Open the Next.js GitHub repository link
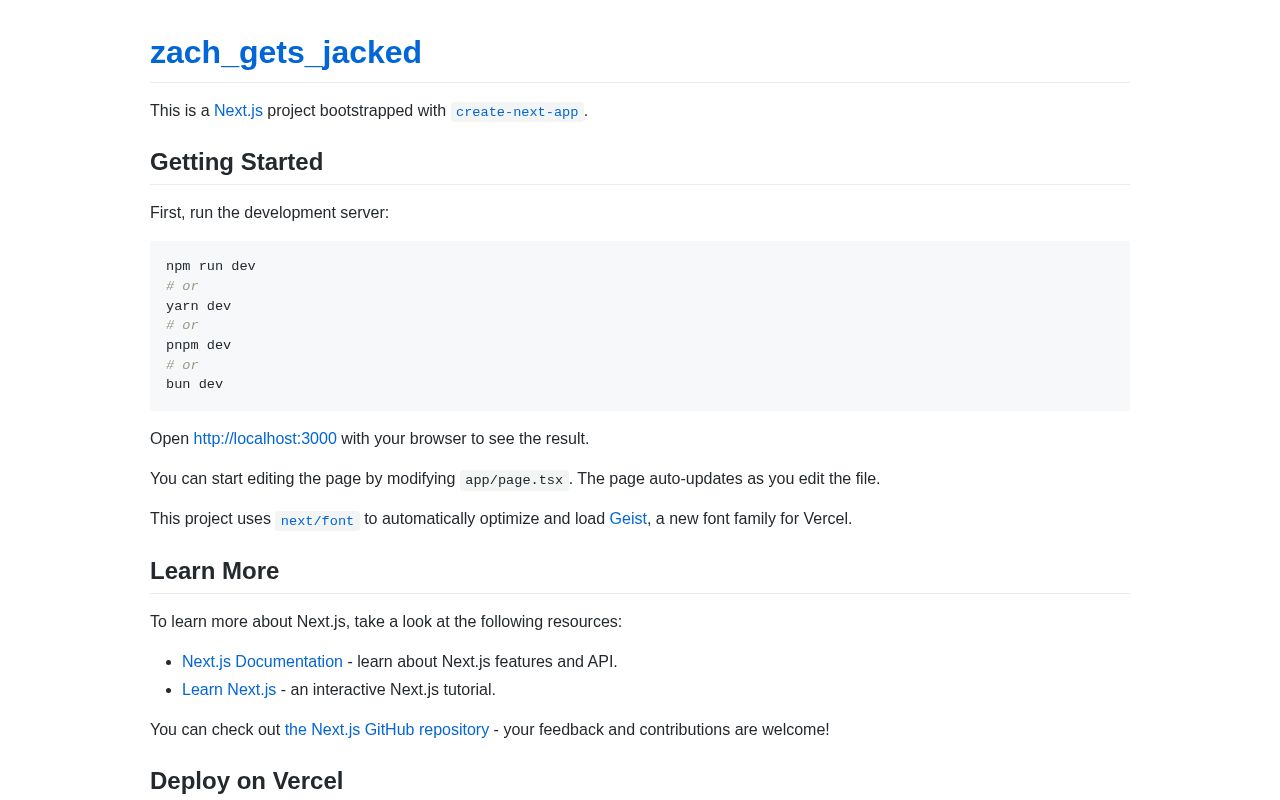Viewport: 1280px width, 800px height. coord(387,730)
